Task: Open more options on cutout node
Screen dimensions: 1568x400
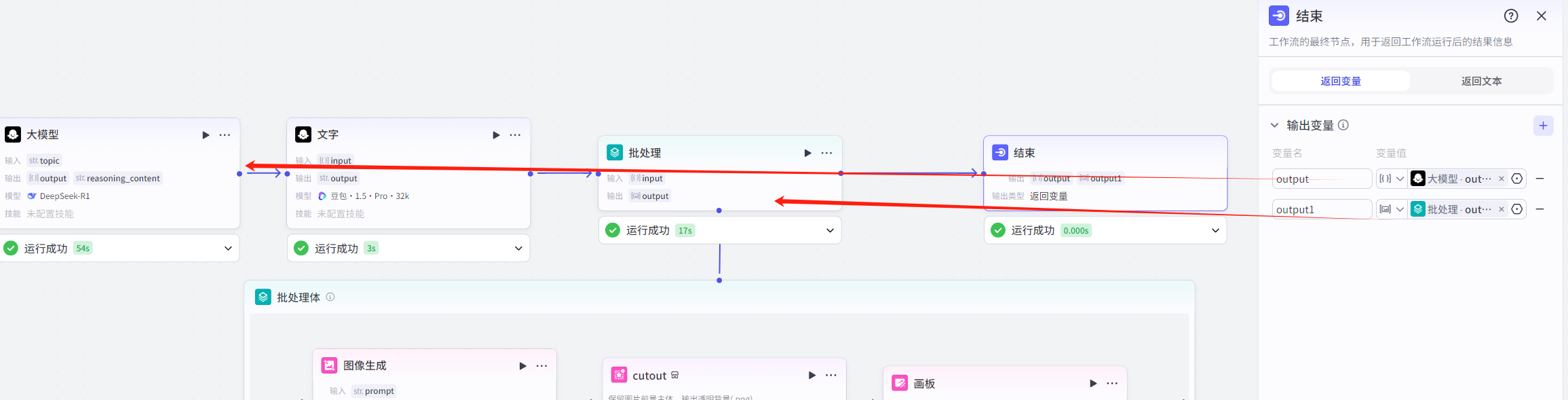Action: (831, 376)
